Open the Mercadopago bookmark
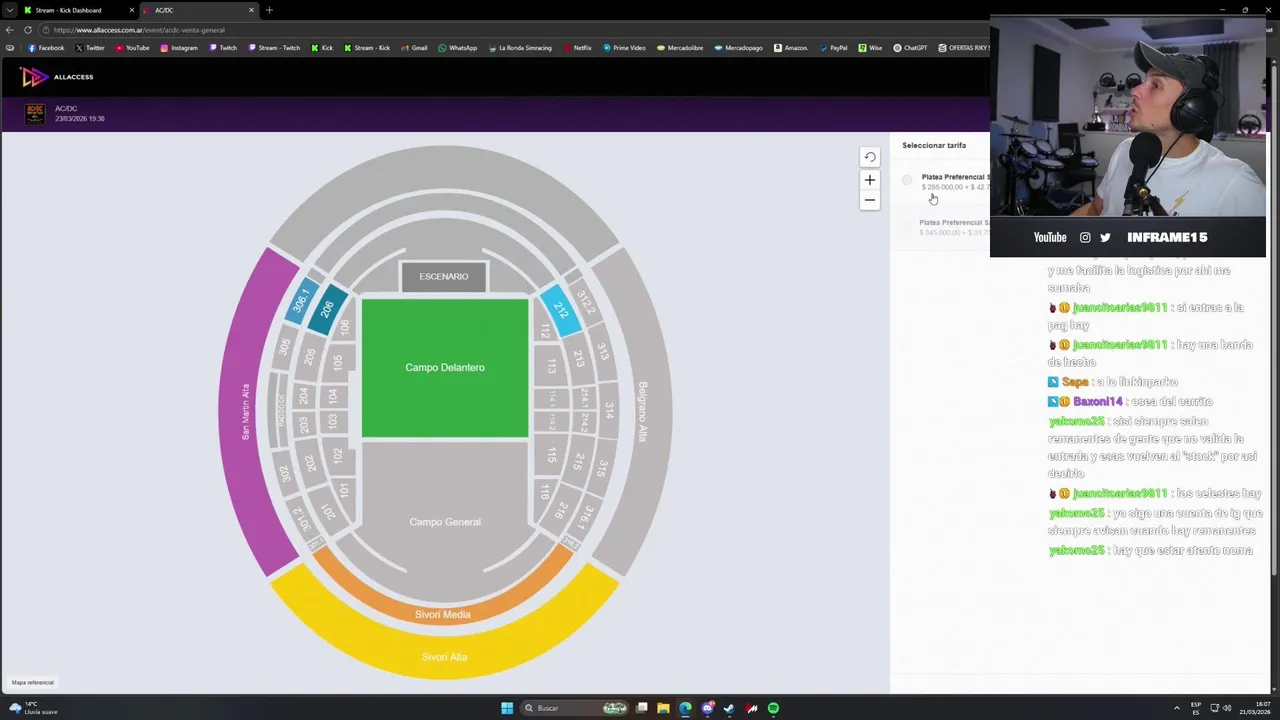The width and height of the screenshot is (1280, 720). (x=738, y=48)
